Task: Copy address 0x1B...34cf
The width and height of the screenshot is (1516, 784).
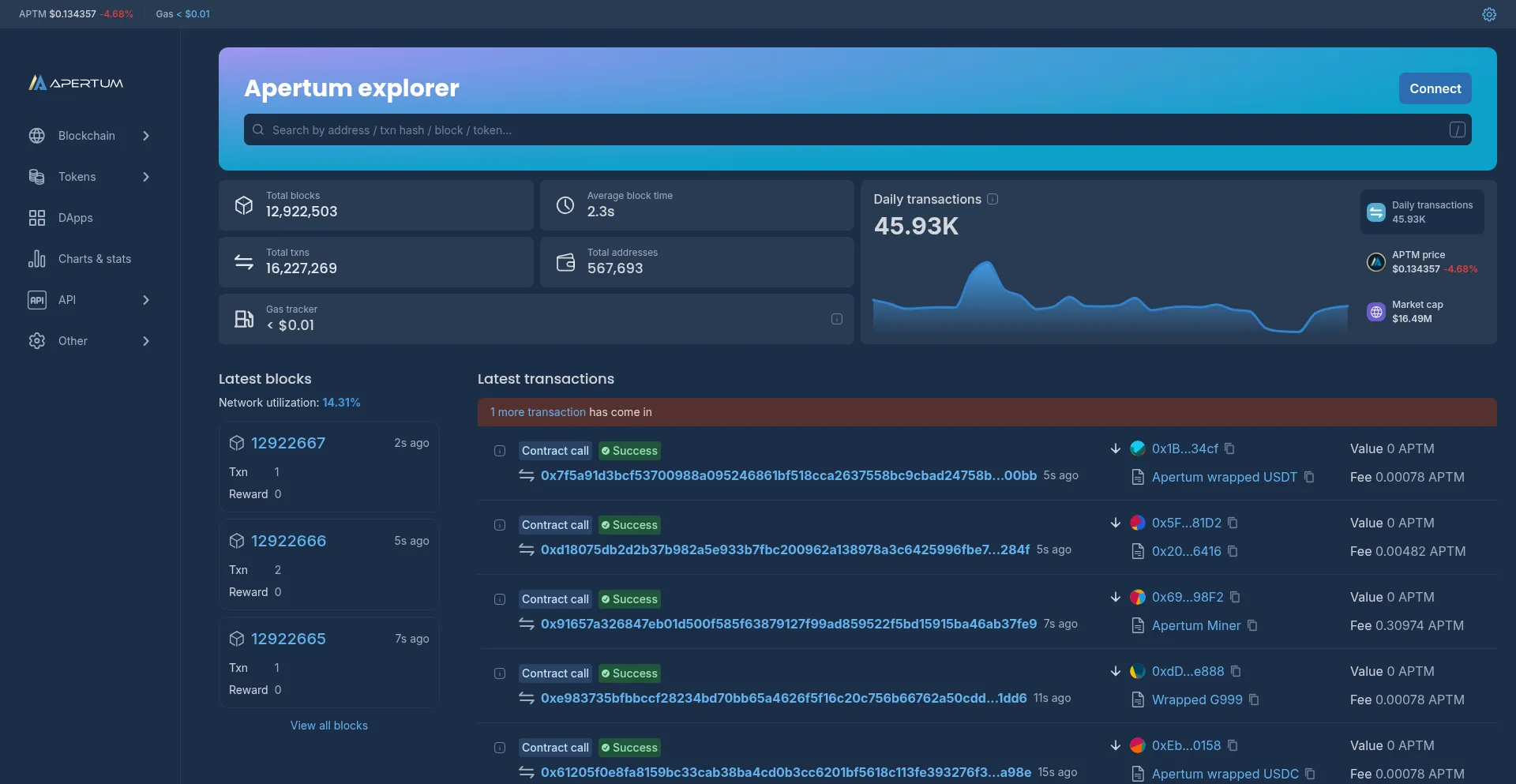Action: (1230, 448)
